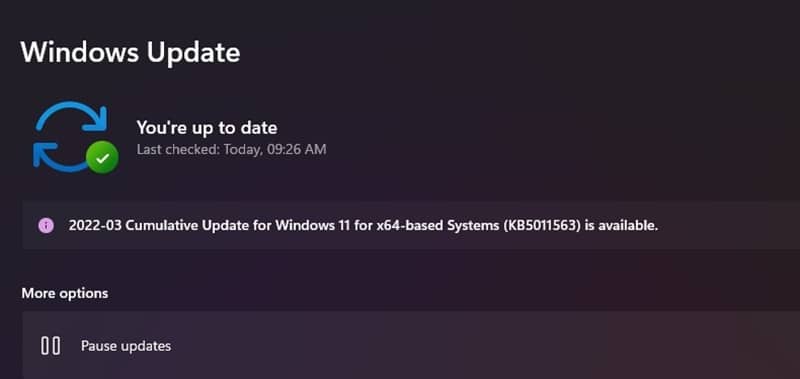Image resolution: width=800 pixels, height=379 pixels.
Task: Click the More options section label
Action: [65, 293]
